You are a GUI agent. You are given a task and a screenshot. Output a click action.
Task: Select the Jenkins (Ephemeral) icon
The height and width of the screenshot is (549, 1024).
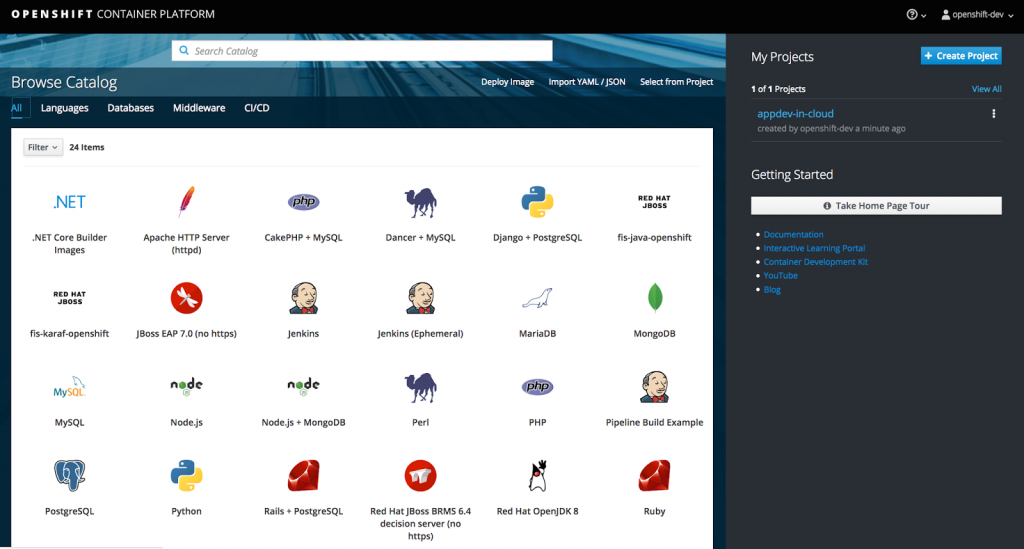pos(421,298)
